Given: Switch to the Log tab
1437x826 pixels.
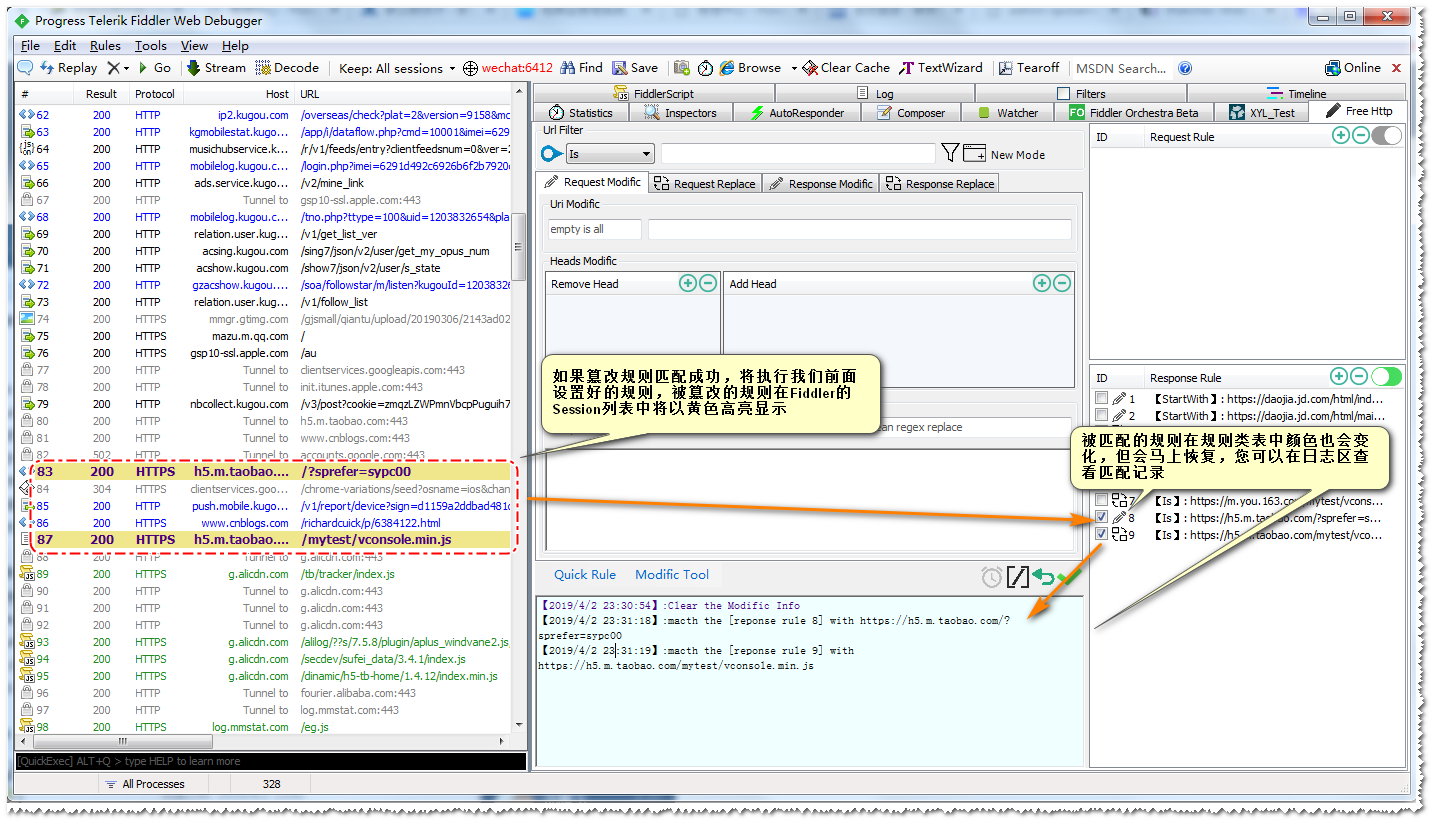Looking at the screenshot, I should pyautogui.click(x=876, y=93).
